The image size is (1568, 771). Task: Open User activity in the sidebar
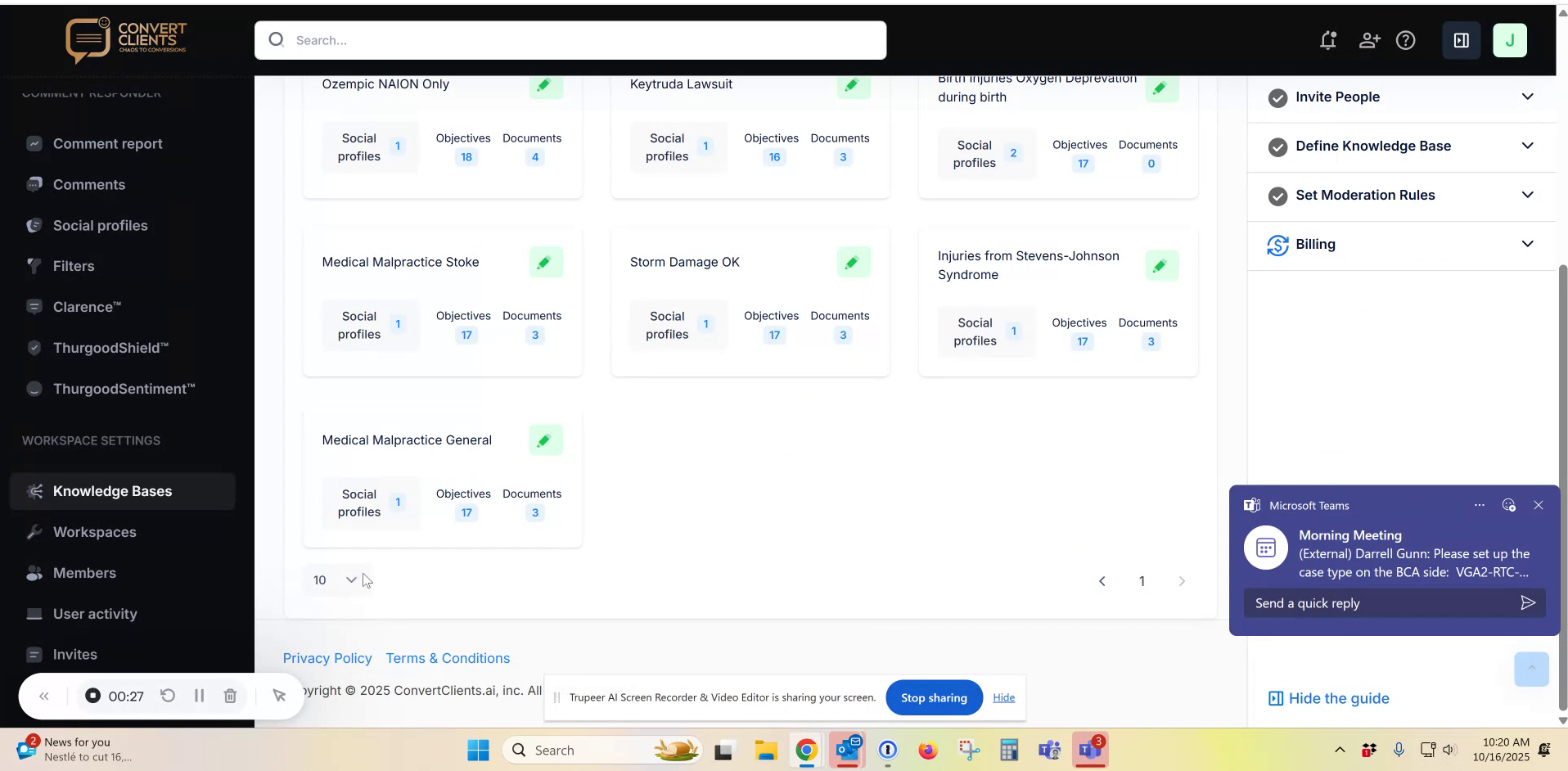95,614
